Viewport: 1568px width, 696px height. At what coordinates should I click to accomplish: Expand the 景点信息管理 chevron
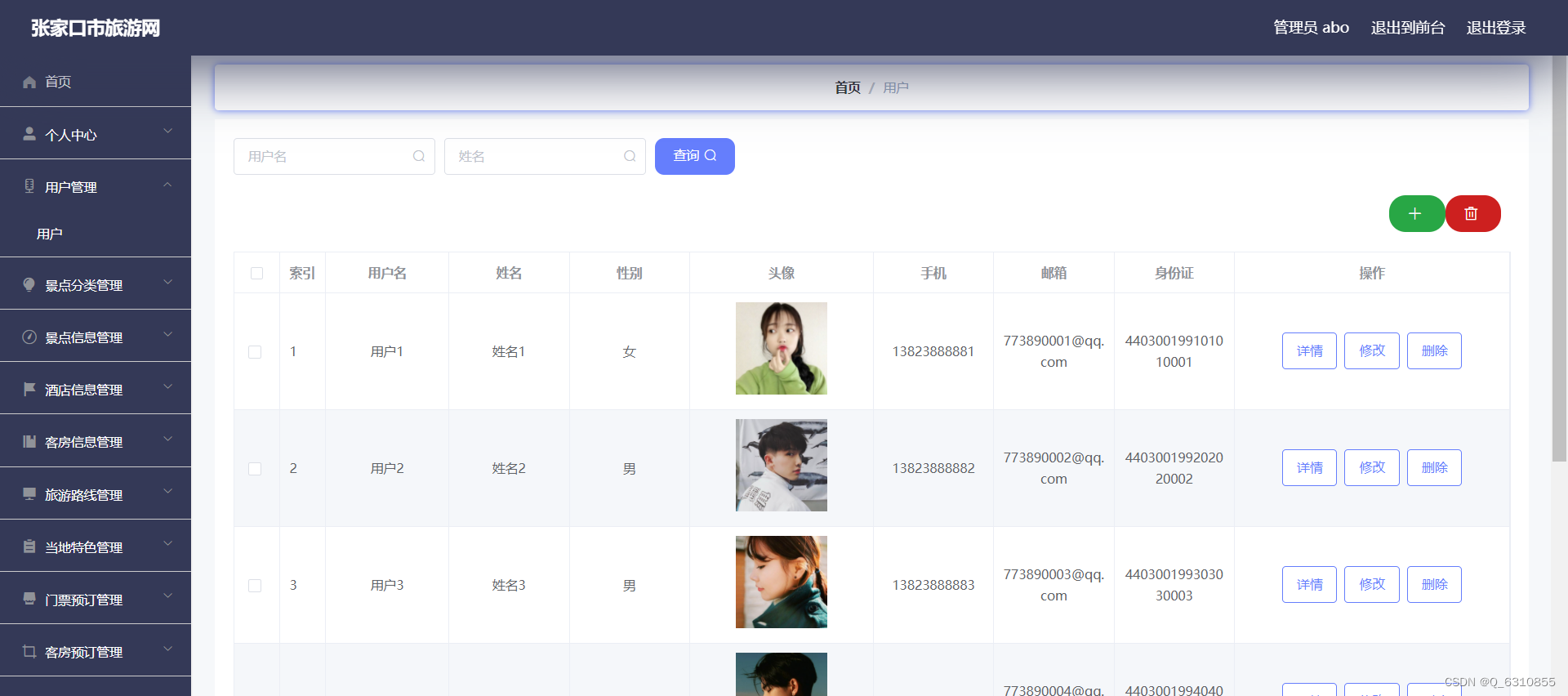coord(167,335)
